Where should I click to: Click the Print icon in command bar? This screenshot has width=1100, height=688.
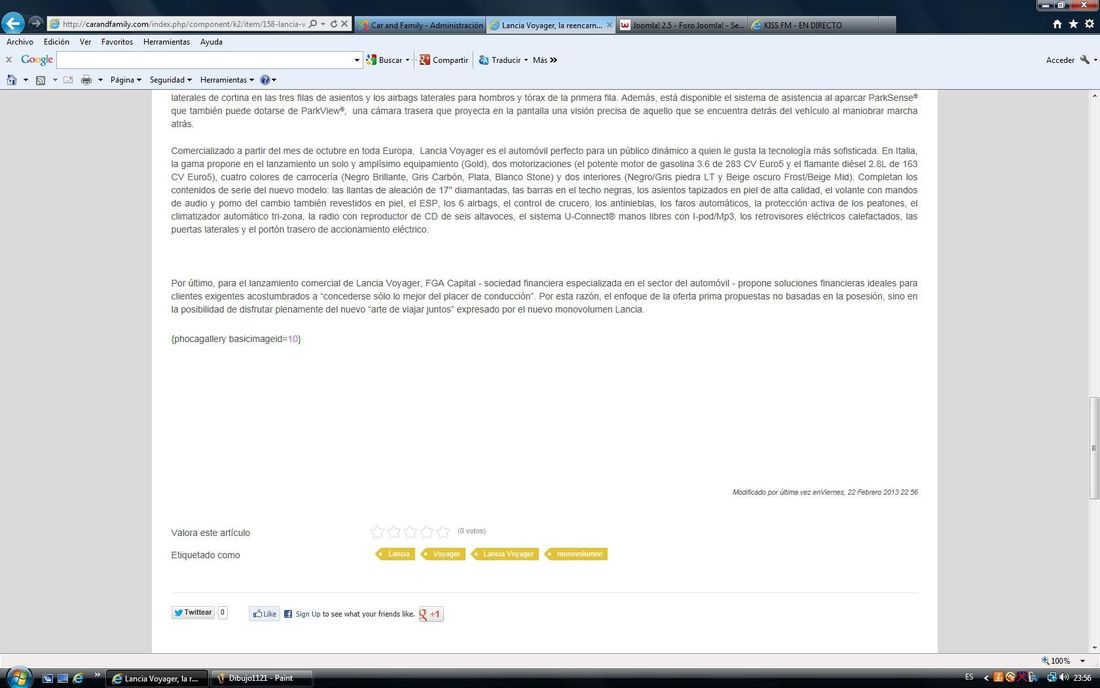click(x=86, y=80)
